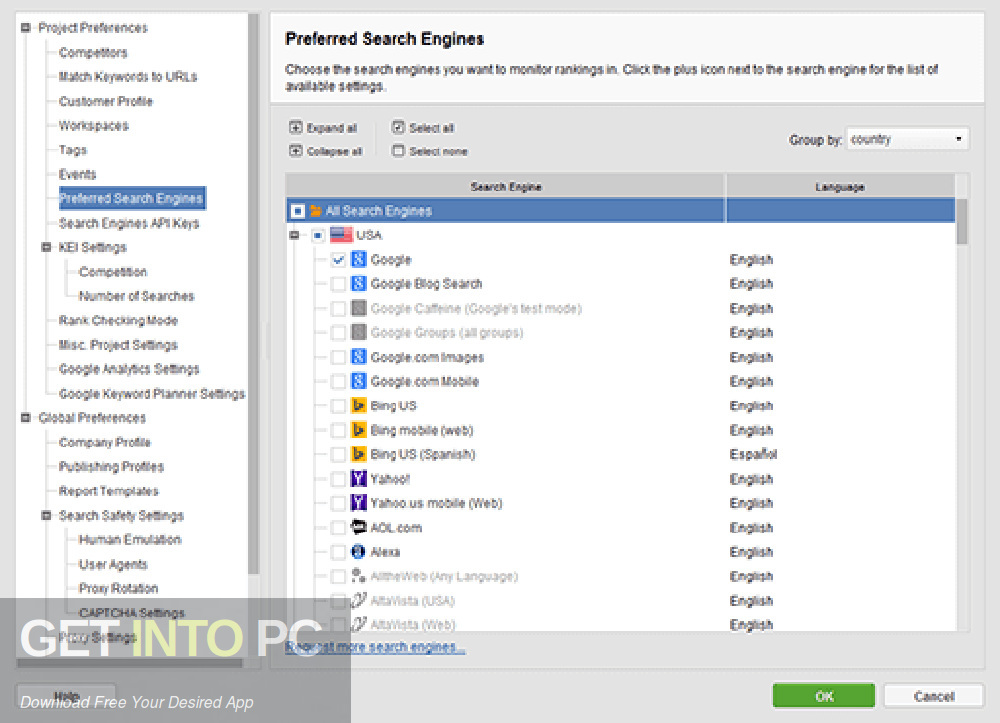Click the Search Engine column header
The width and height of the screenshot is (1000, 723).
[506, 186]
